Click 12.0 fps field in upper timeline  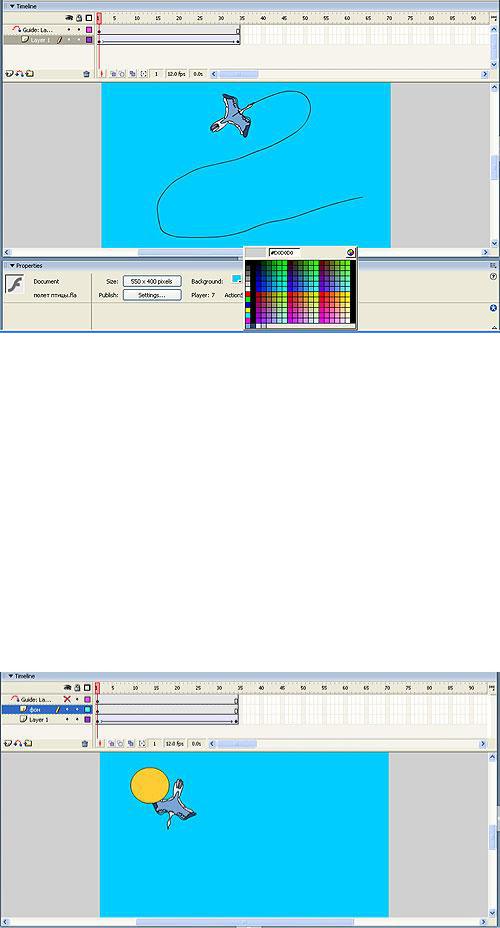(x=177, y=74)
